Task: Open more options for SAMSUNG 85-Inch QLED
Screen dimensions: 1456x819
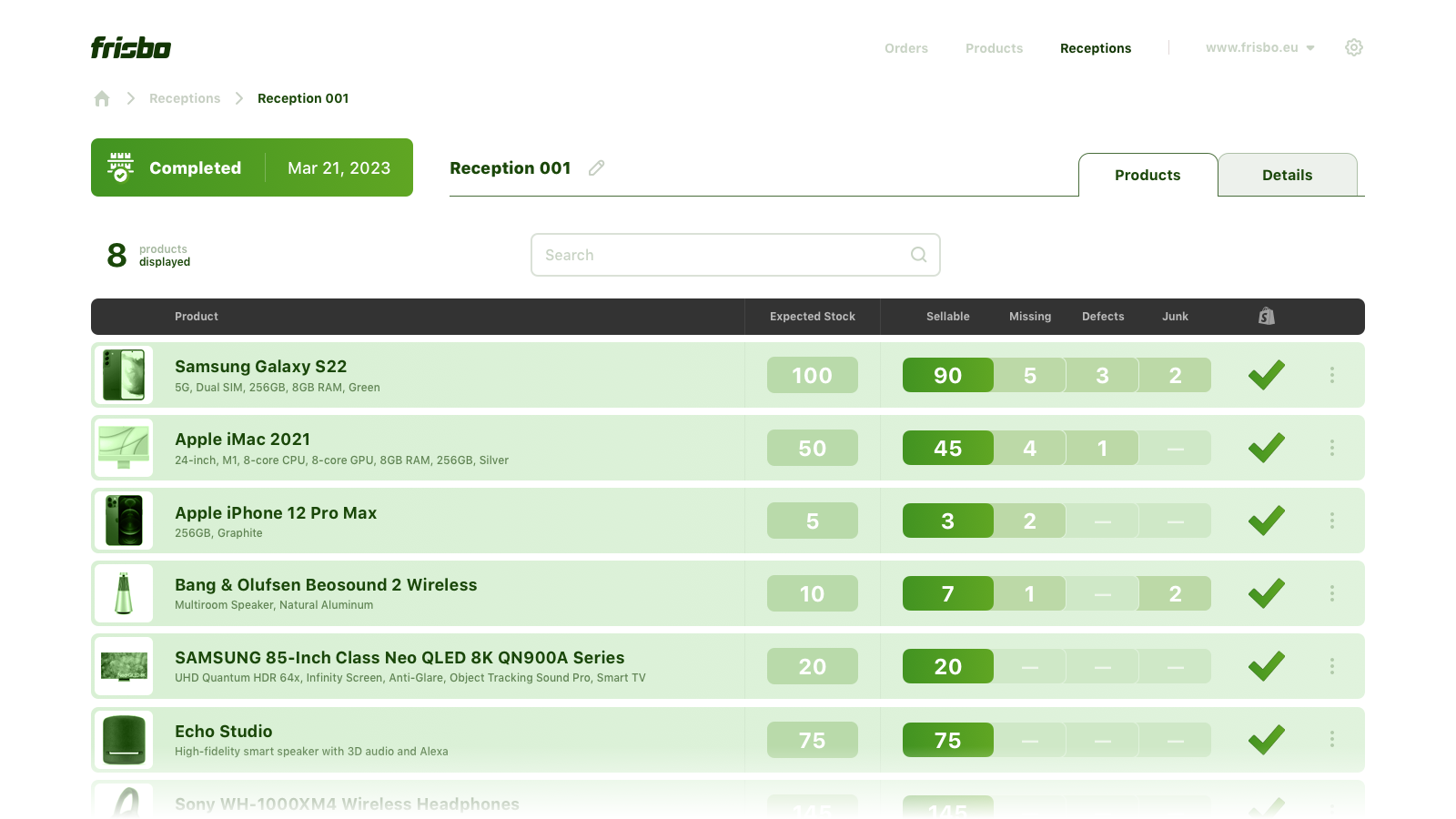Action: (1332, 666)
